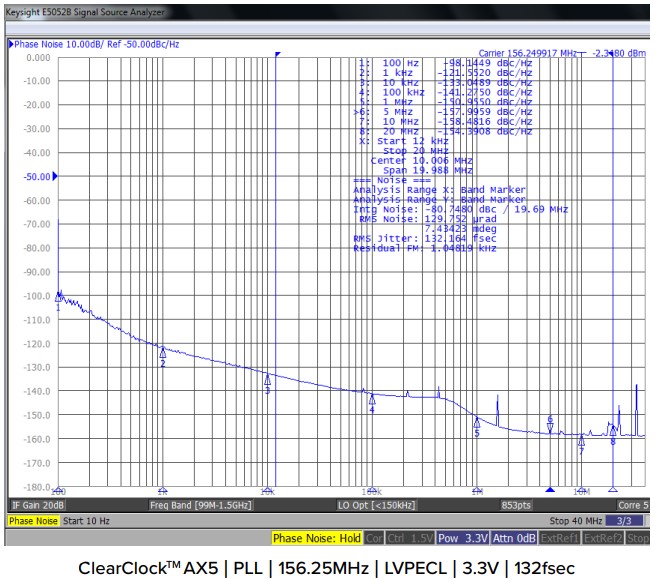This screenshot has width=655, height=580.
Task: Click the Stop 40 MHz text
Action: pyautogui.click(x=576, y=521)
